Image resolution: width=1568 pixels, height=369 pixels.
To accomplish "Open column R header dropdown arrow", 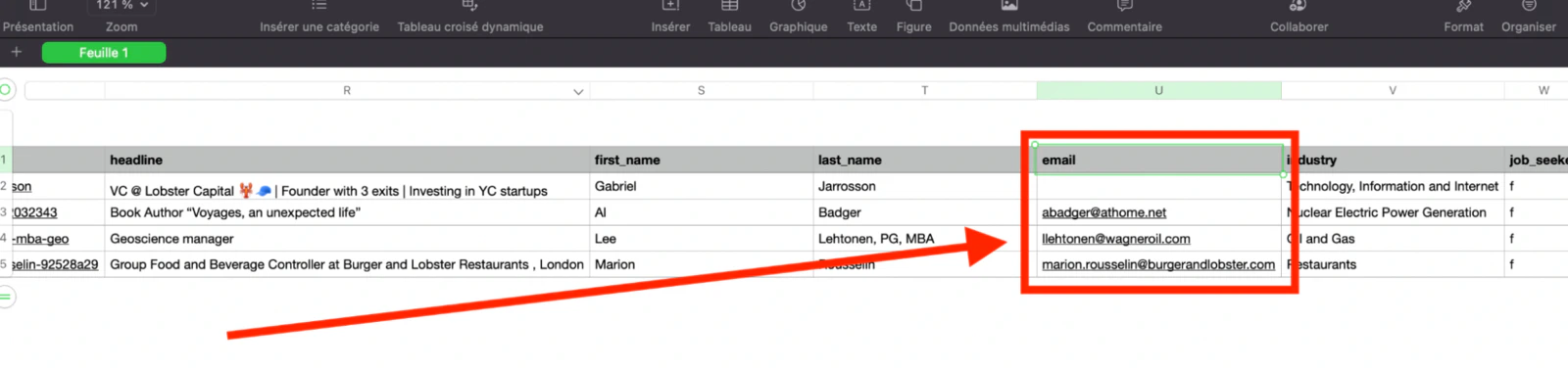I will 578,91.
